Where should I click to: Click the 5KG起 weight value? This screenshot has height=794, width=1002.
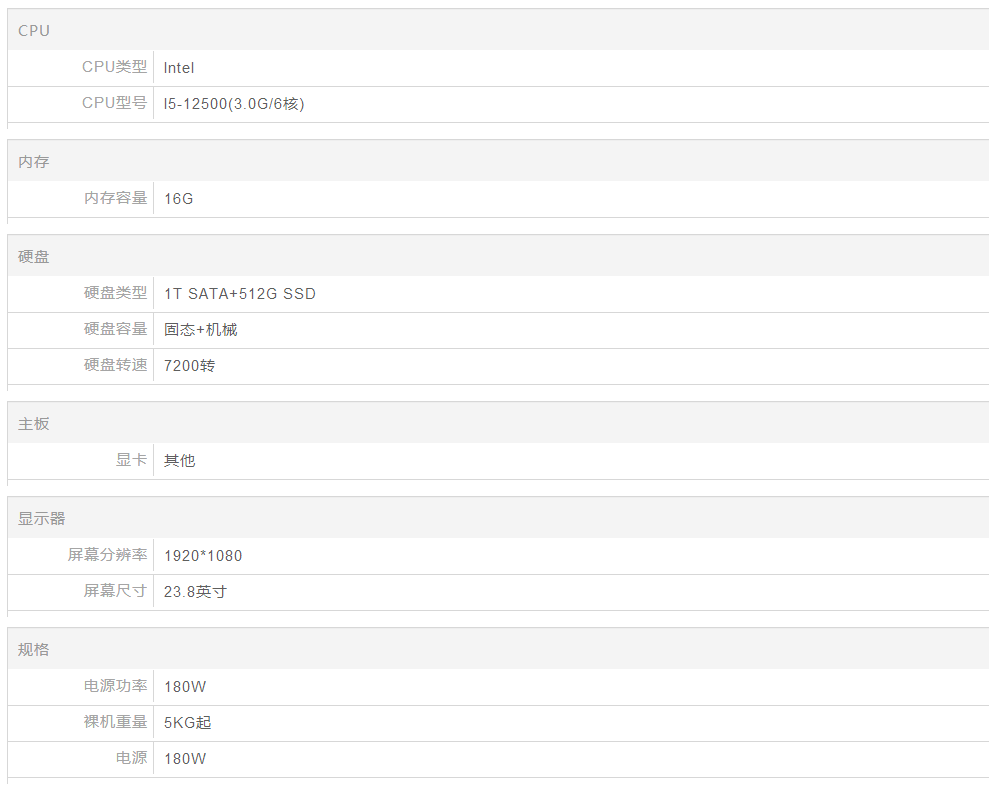tap(188, 723)
